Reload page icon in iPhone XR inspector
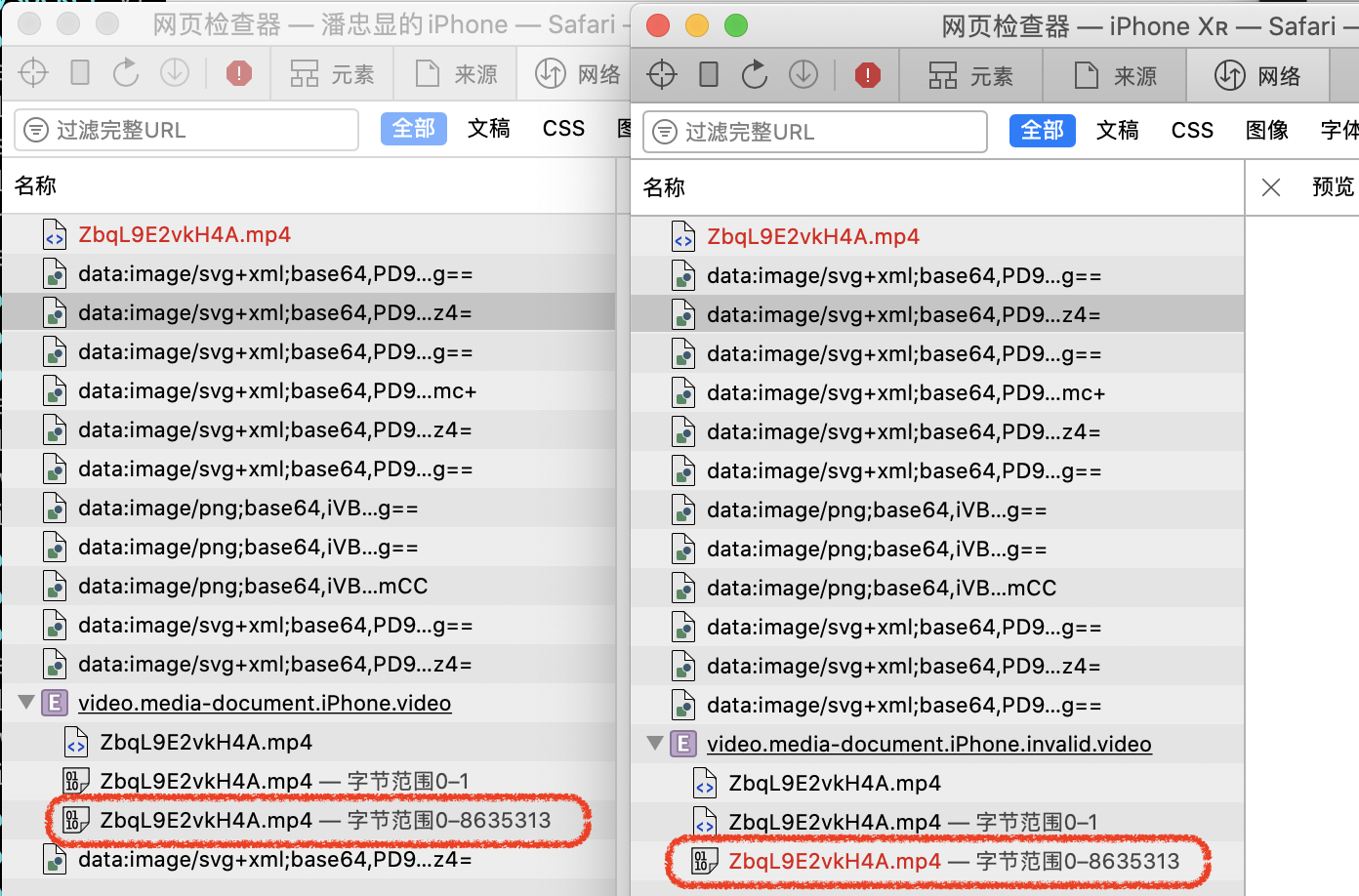The width and height of the screenshot is (1359, 896). click(755, 74)
